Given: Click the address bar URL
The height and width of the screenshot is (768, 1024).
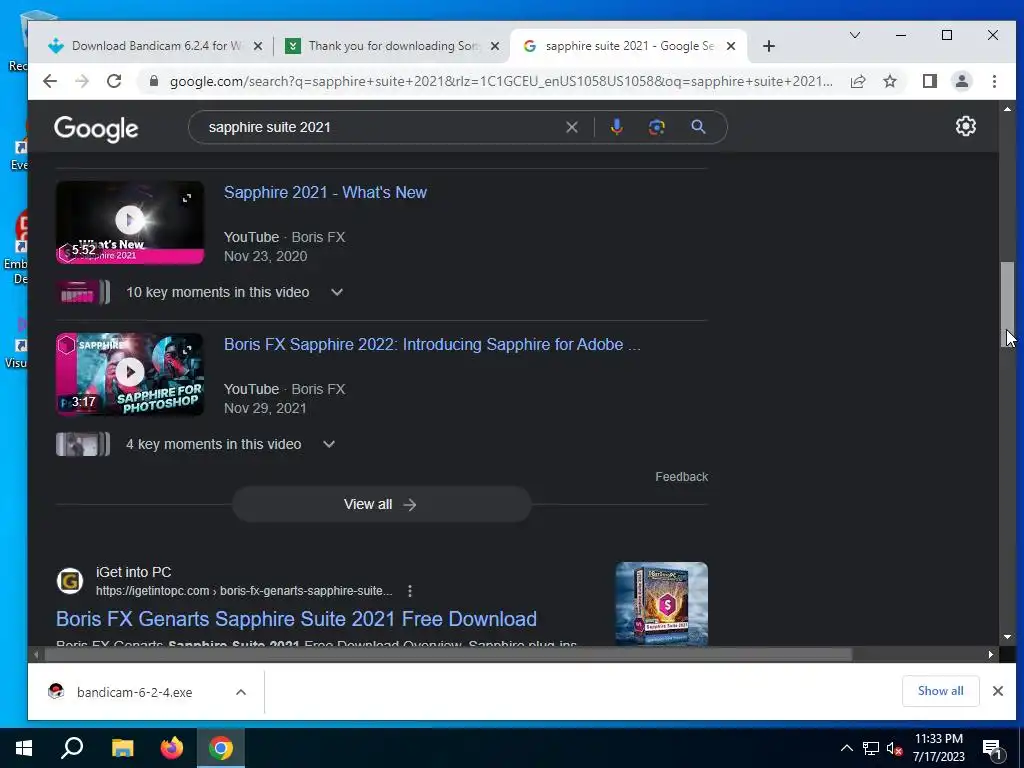Looking at the screenshot, I should [501, 81].
